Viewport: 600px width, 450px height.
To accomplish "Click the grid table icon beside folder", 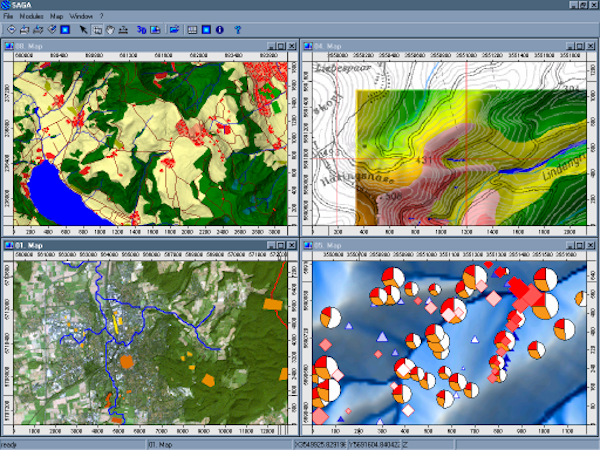I will 194,29.
